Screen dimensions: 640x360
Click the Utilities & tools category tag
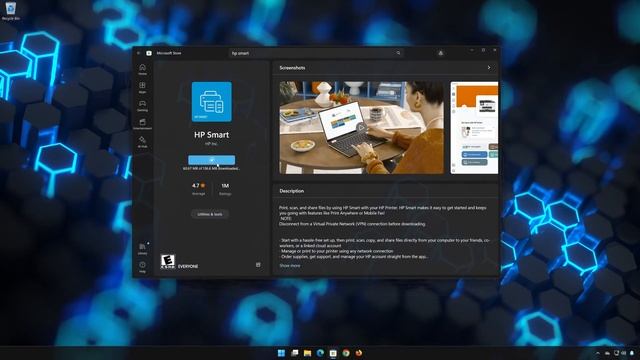pos(210,214)
